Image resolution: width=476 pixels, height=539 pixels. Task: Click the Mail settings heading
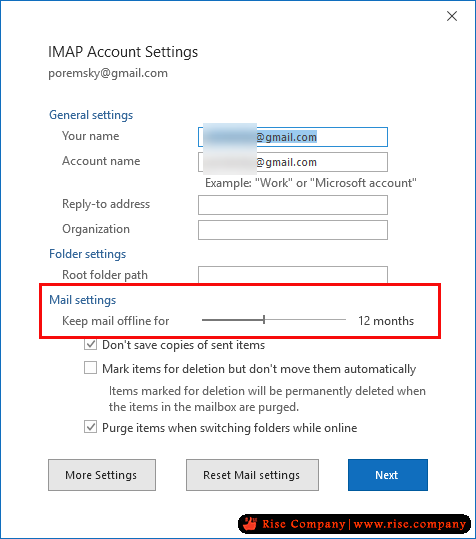(x=82, y=300)
